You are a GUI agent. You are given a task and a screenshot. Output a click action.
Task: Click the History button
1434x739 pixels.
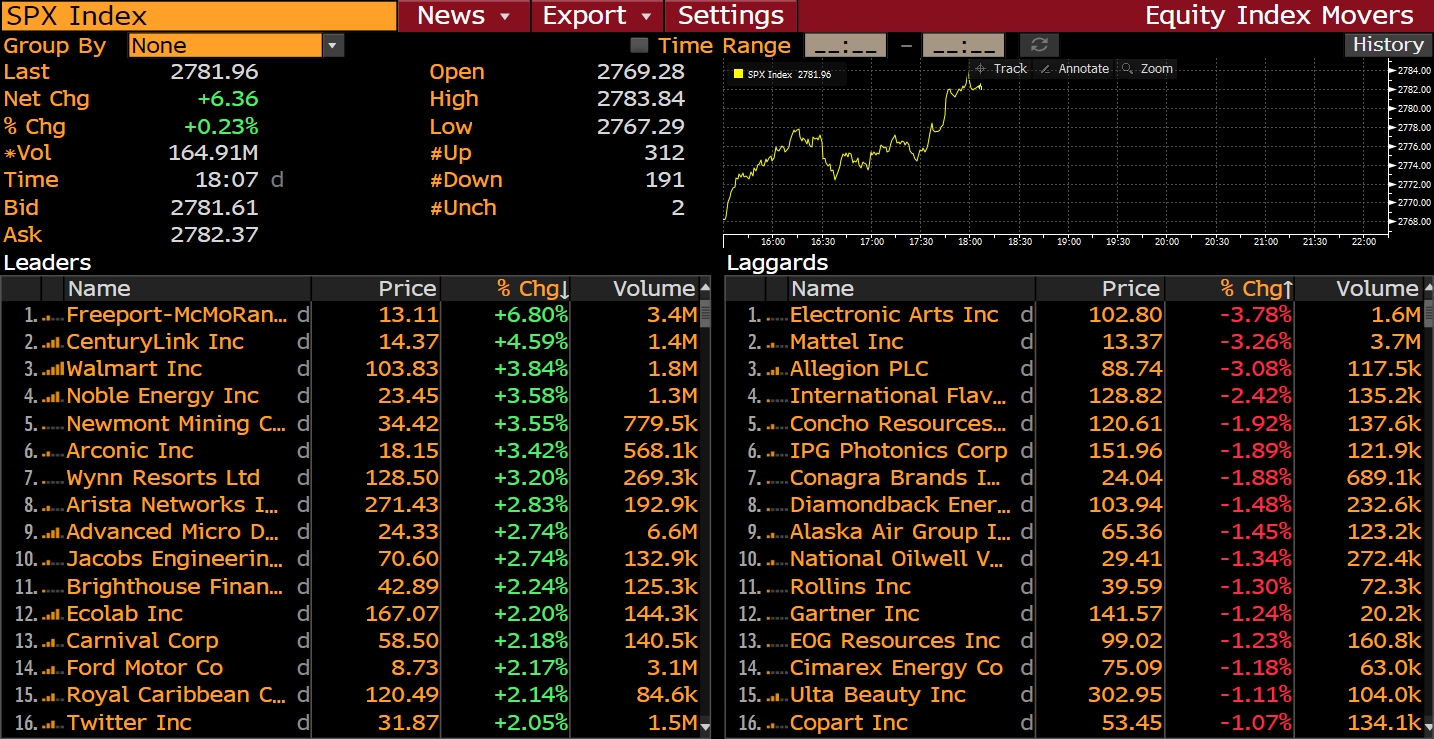[x=1387, y=45]
